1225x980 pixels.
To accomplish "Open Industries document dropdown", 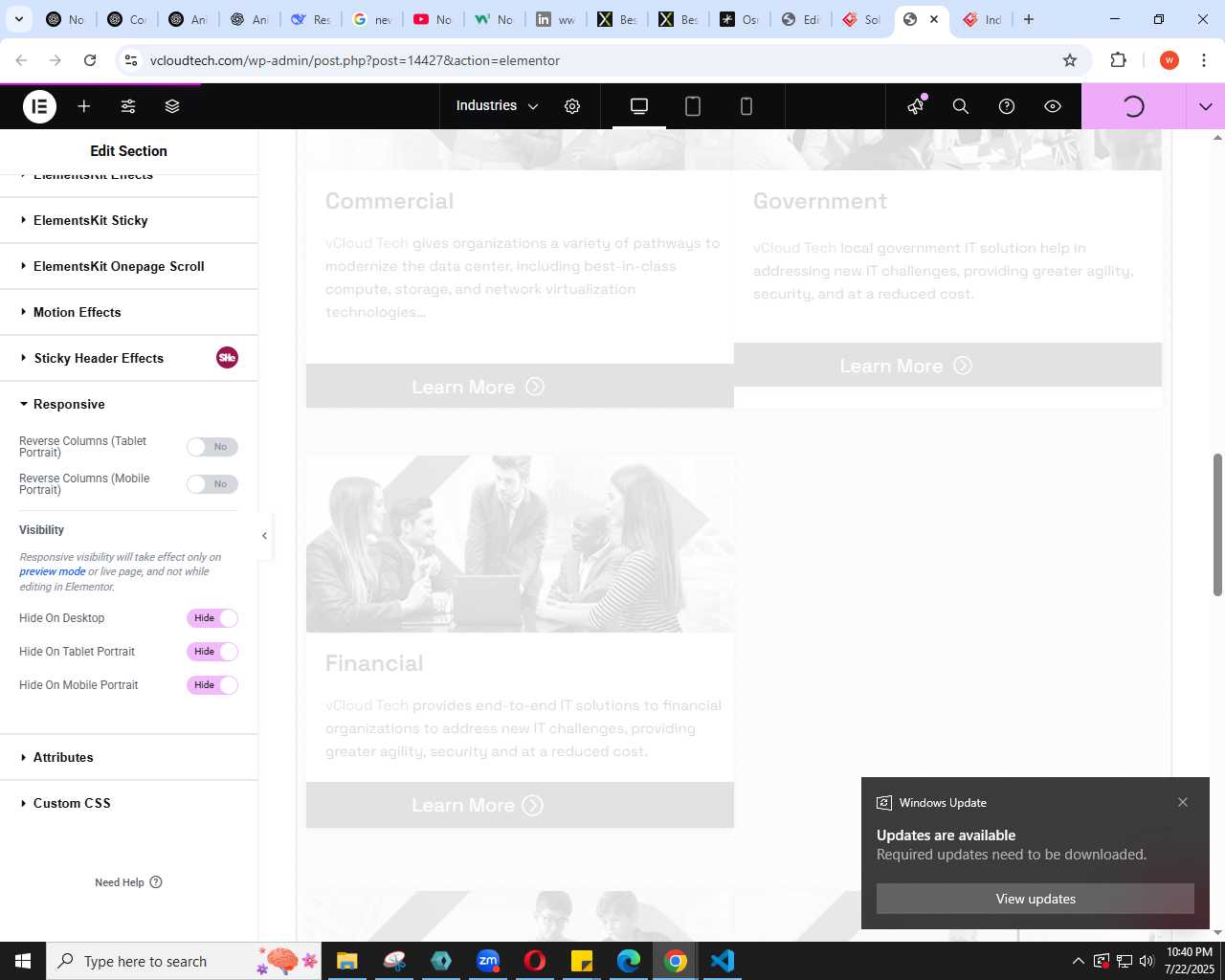I will pos(497,106).
